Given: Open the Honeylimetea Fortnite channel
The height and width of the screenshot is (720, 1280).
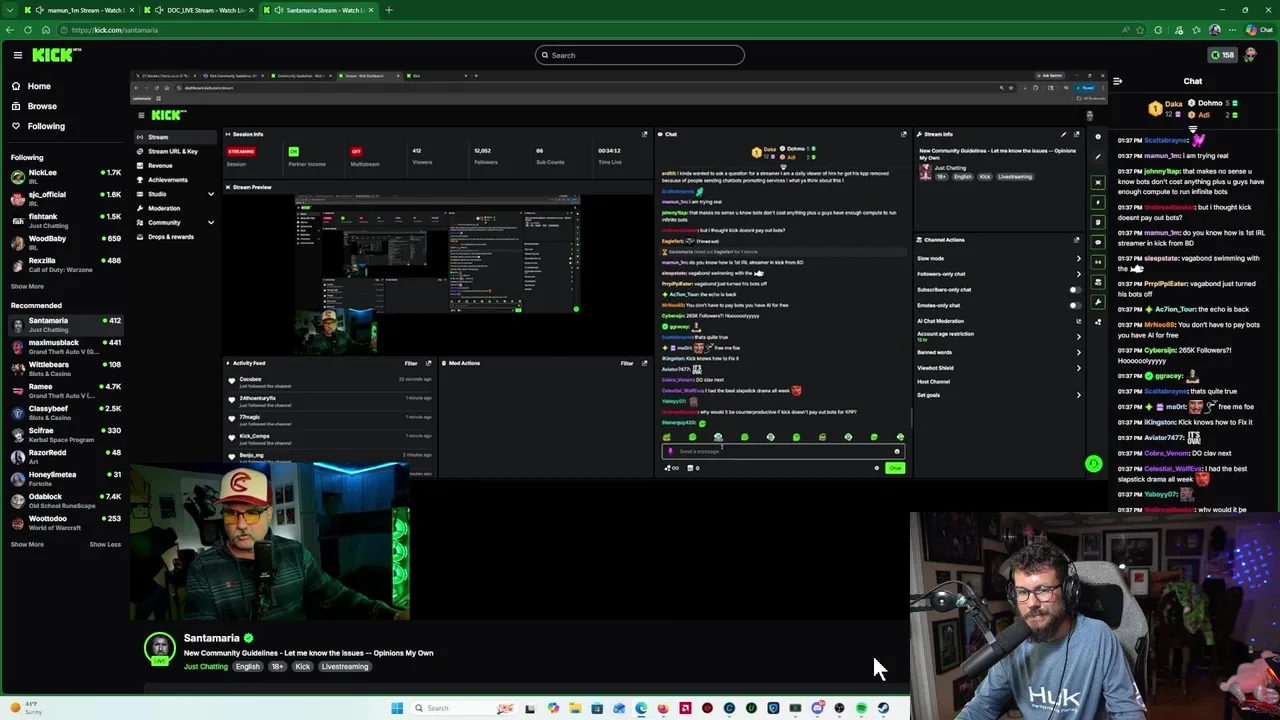Looking at the screenshot, I should (65, 479).
